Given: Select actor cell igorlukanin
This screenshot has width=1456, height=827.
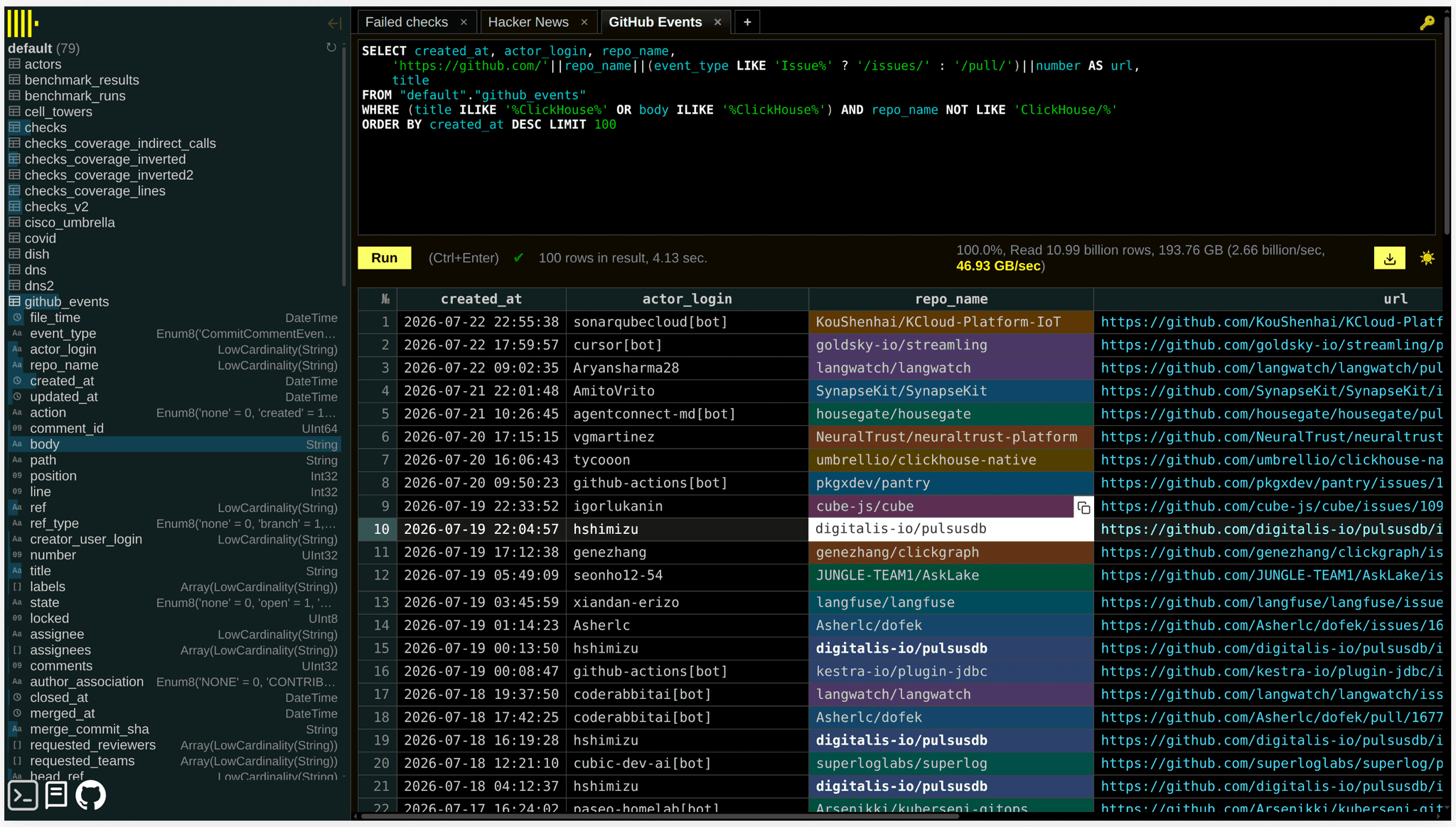Looking at the screenshot, I should pos(687,506).
